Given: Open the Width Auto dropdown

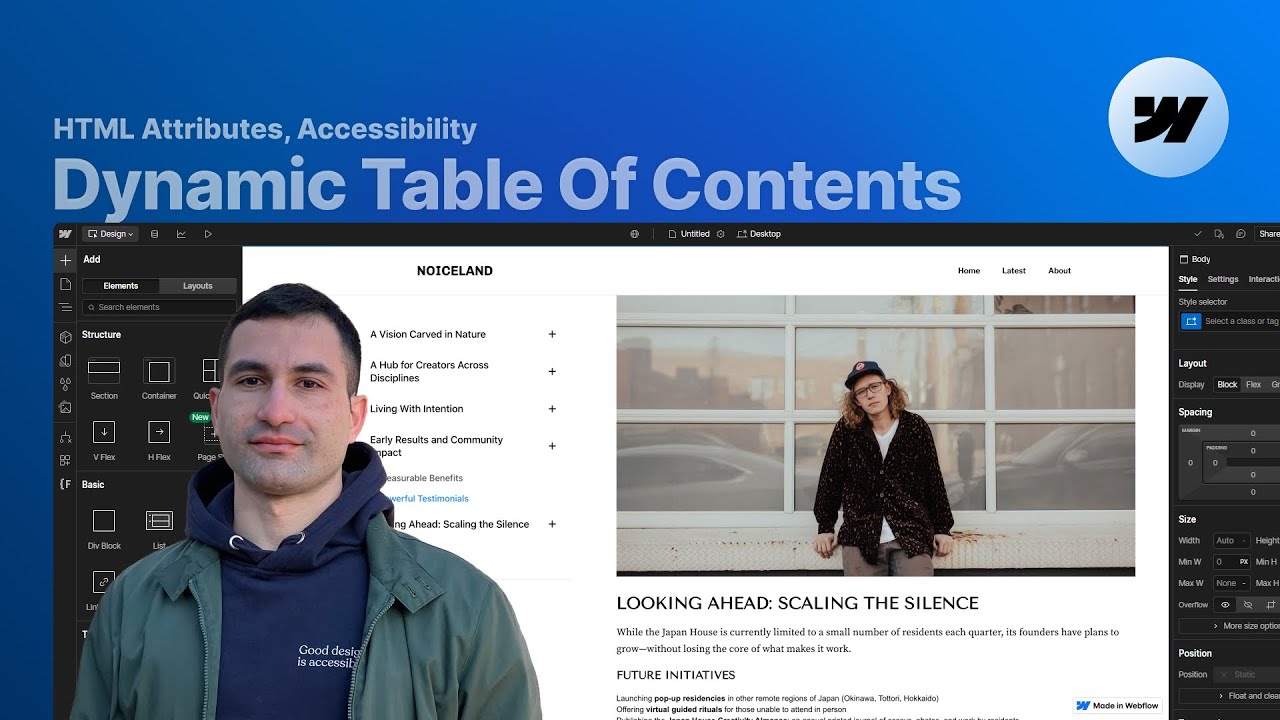Looking at the screenshot, I should (x=1231, y=541).
